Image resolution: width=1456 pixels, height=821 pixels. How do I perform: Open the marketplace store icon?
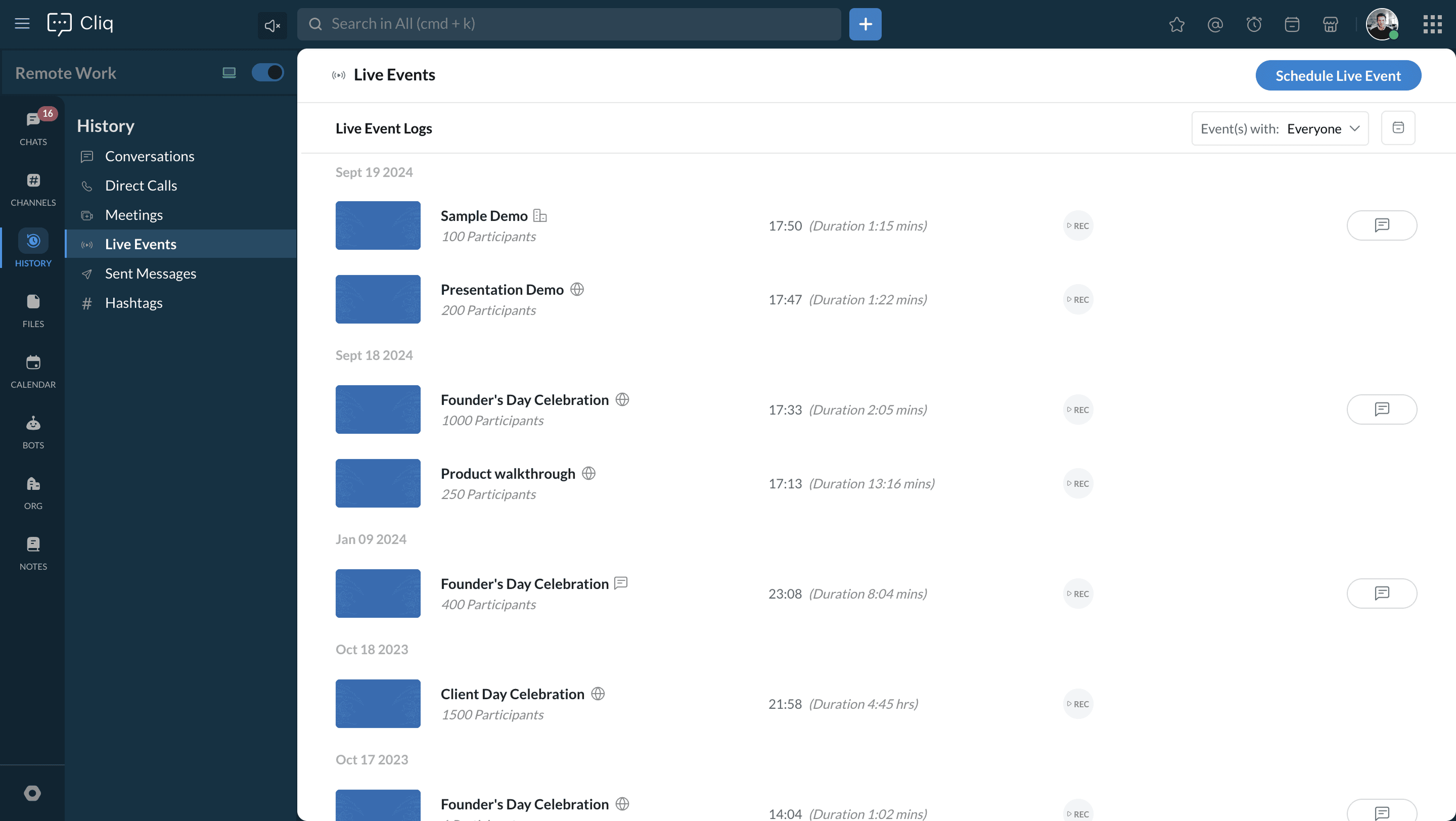coord(1331,24)
